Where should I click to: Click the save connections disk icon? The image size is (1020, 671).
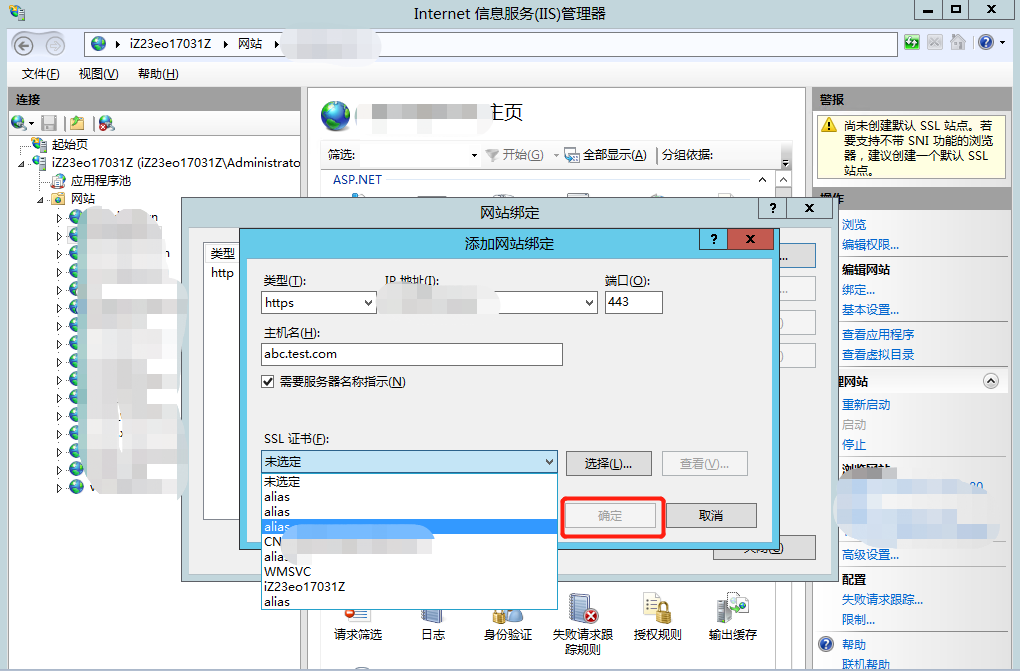[49, 123]
